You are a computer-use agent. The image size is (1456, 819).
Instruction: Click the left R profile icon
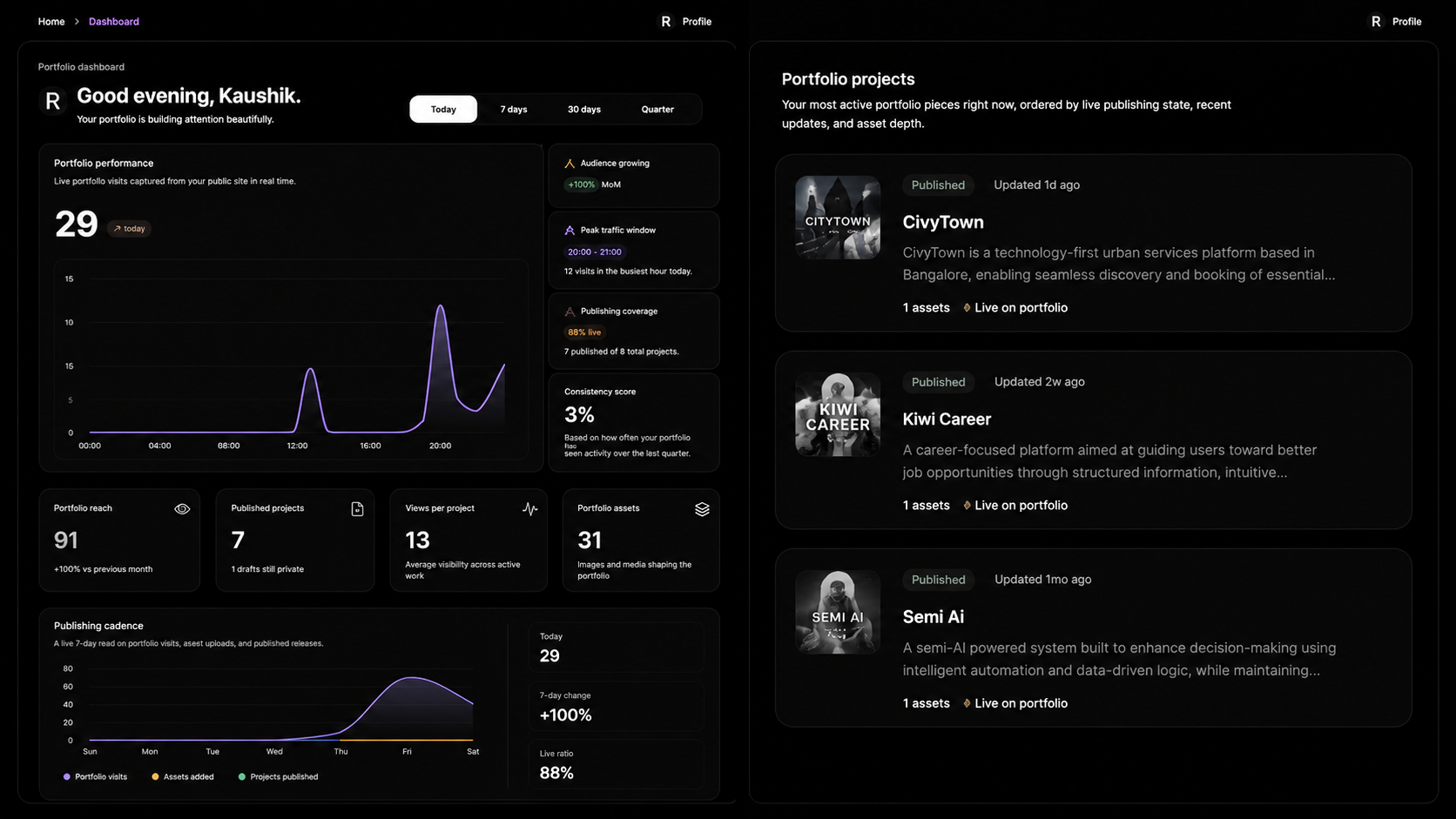point(666,22)
